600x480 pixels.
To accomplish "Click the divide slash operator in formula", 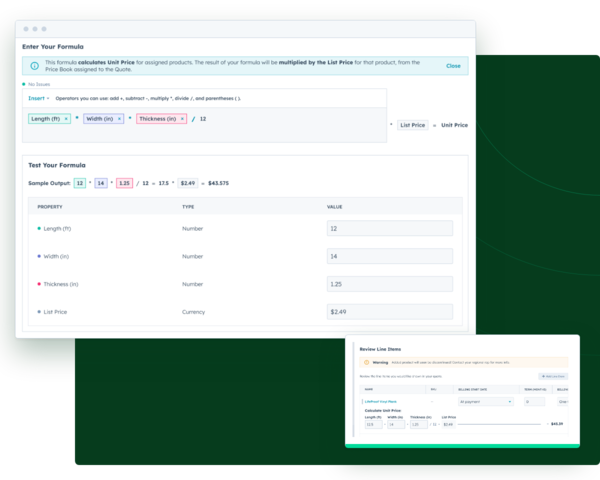I will click(x=193, y=119).
